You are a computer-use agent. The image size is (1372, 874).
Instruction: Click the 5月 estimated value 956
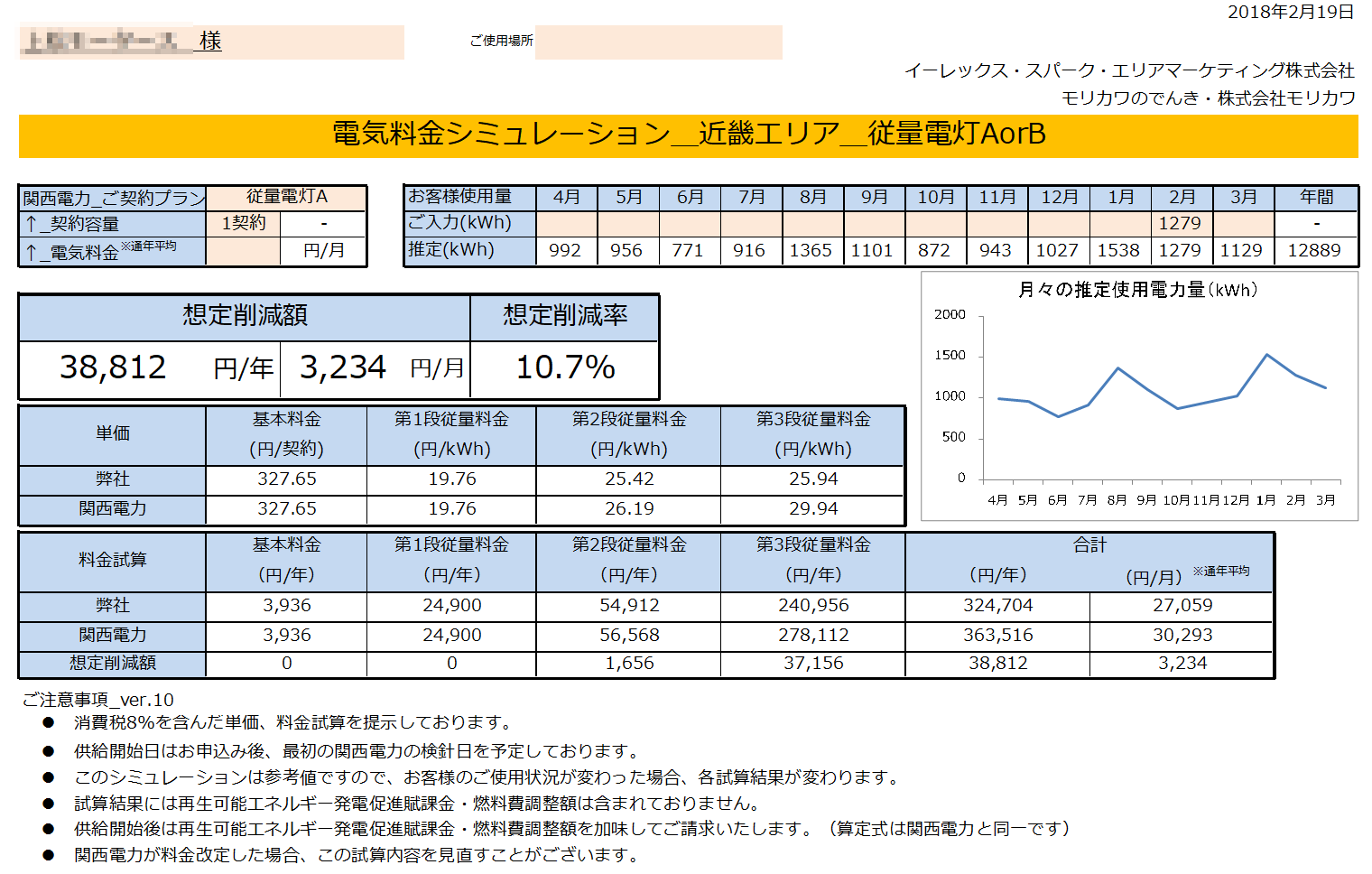(627, 250)
